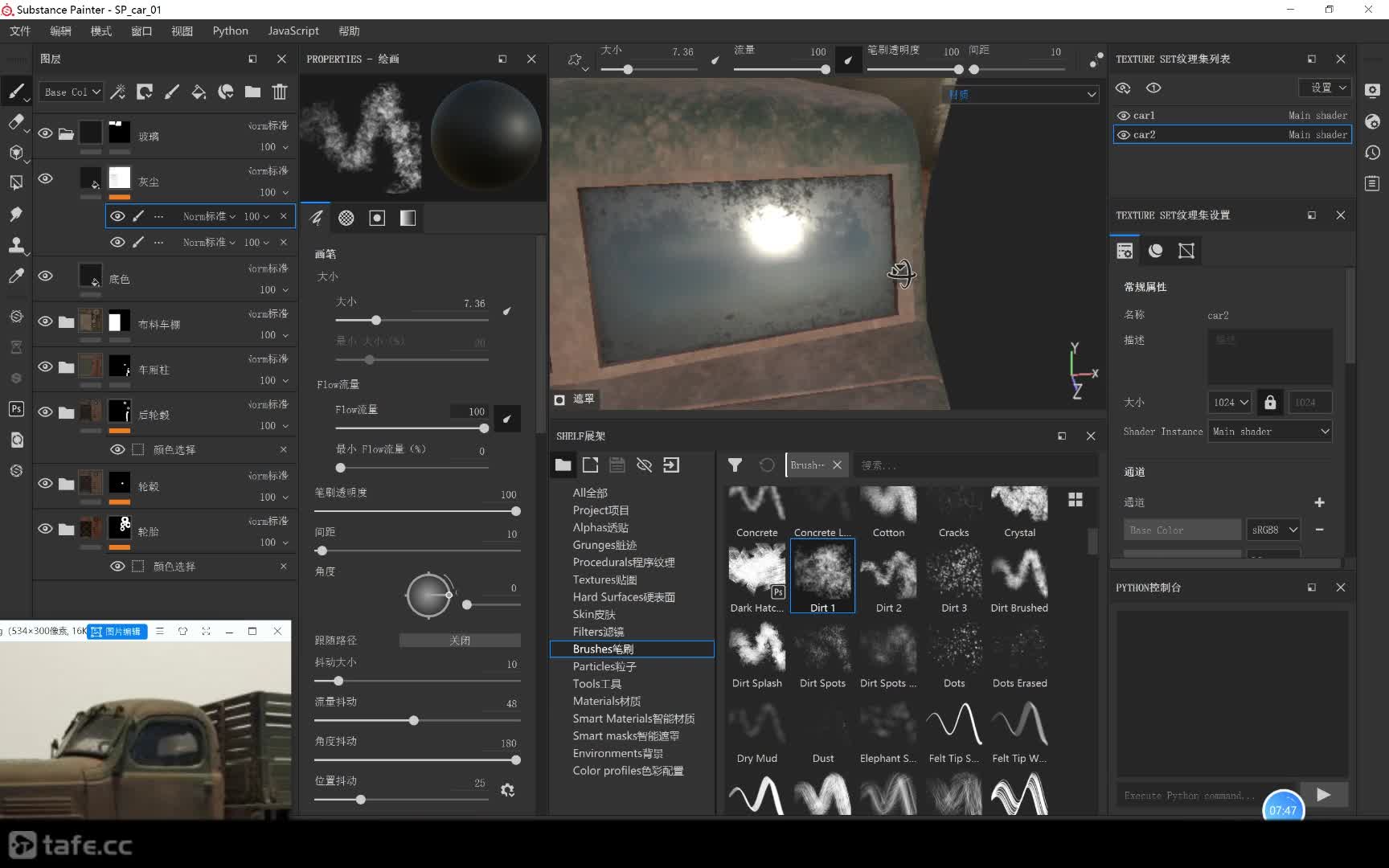Open position jitter settings gear icon
The height and width of the screenshot is (868, 1389).
click(x=507, y=790)
